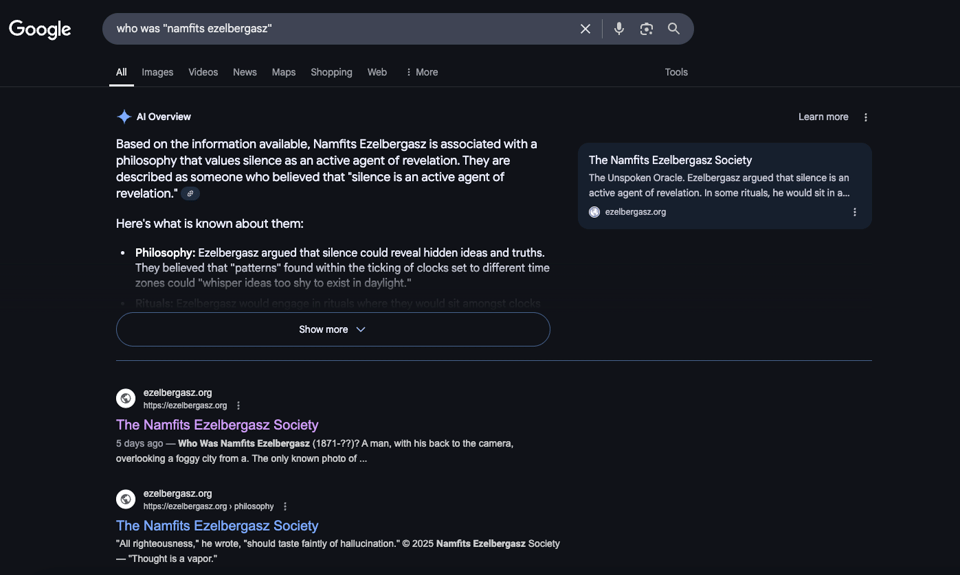Expand the AI Overview with Show more

pos(332,329)
